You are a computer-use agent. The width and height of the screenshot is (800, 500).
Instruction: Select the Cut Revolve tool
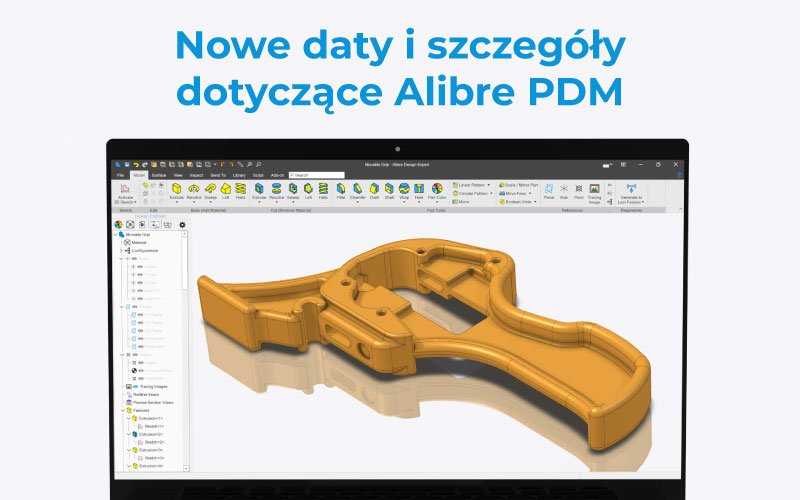click(x=277, y=191)
